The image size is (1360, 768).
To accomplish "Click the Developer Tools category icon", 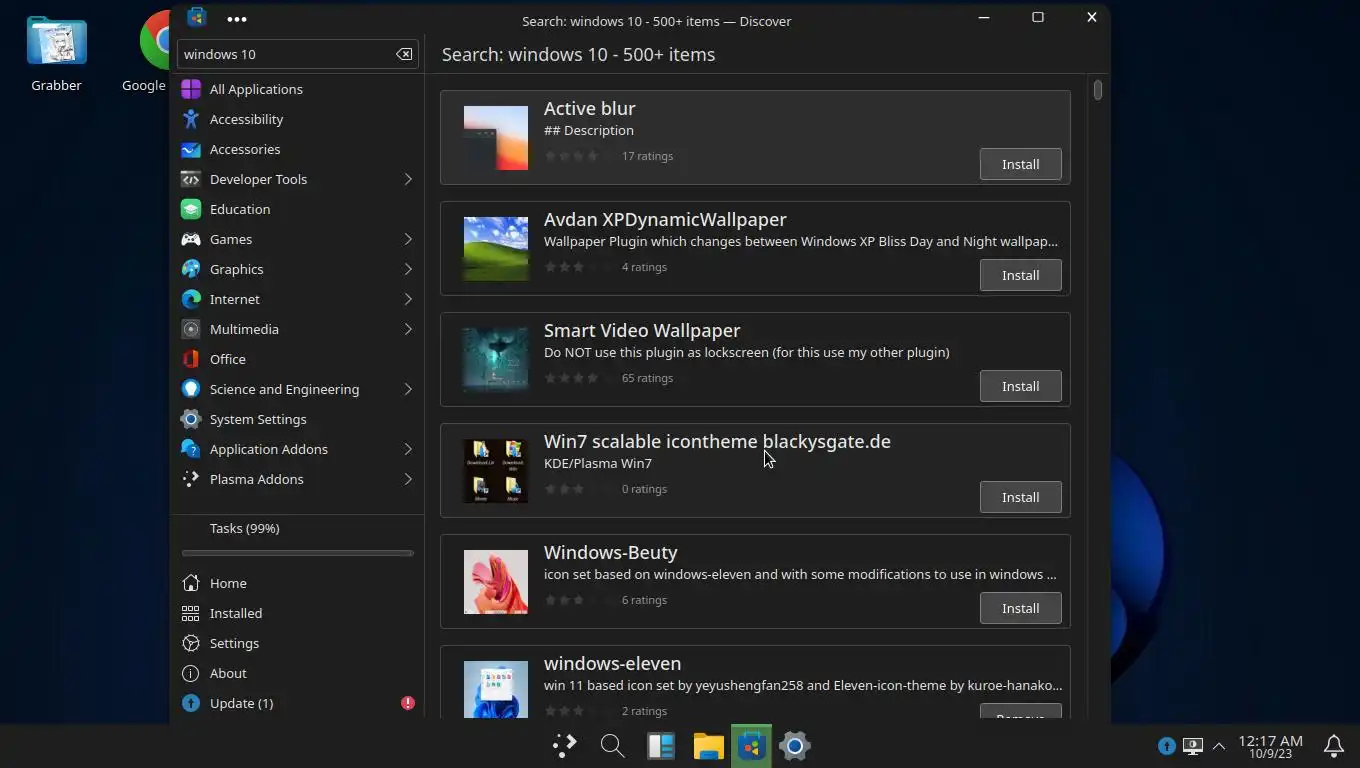I will point(191,179).
